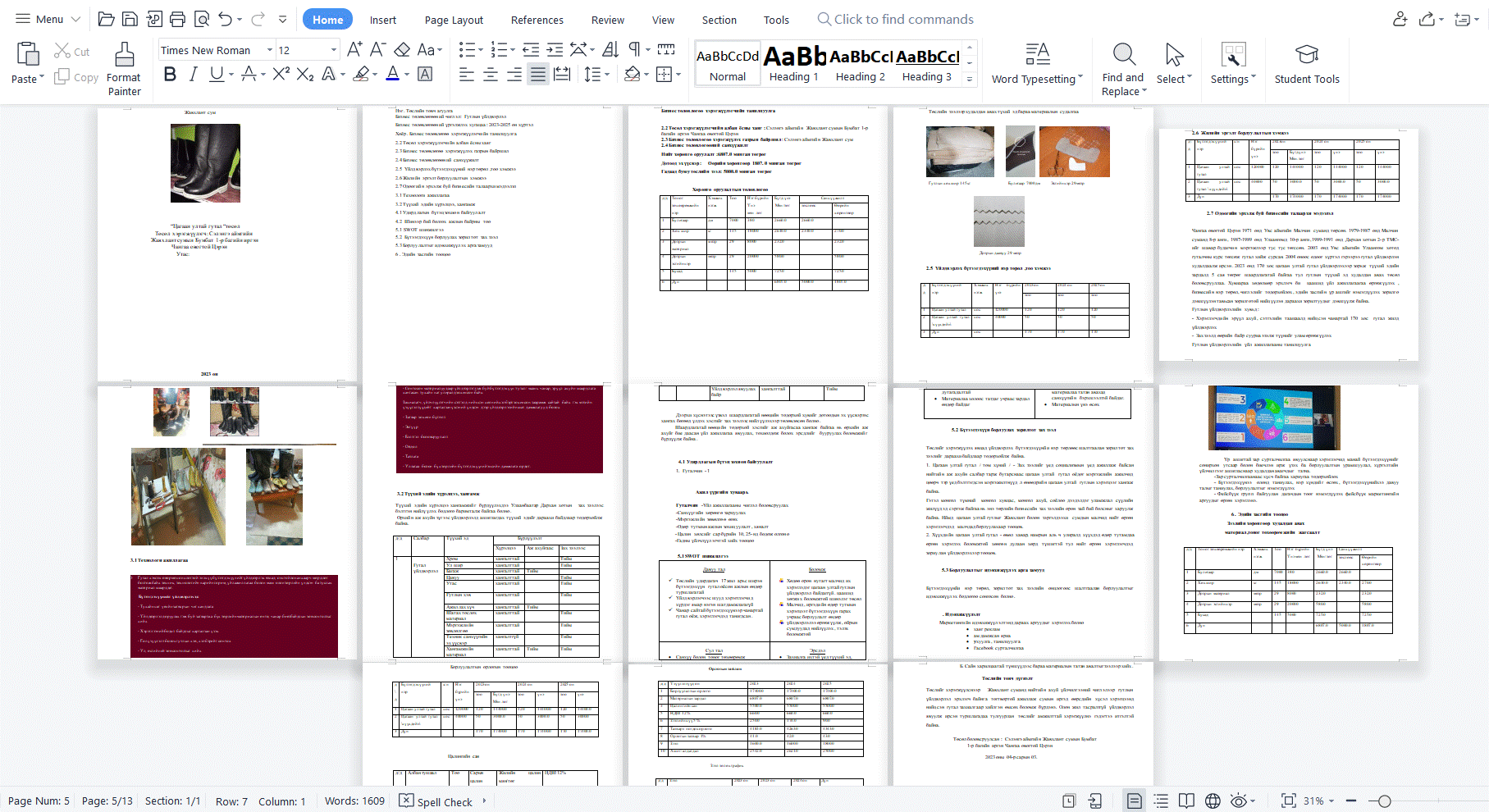
Task: Open Print Preview from the magnifier page icon
Action: pyautogui.click(x=201, y=19)
